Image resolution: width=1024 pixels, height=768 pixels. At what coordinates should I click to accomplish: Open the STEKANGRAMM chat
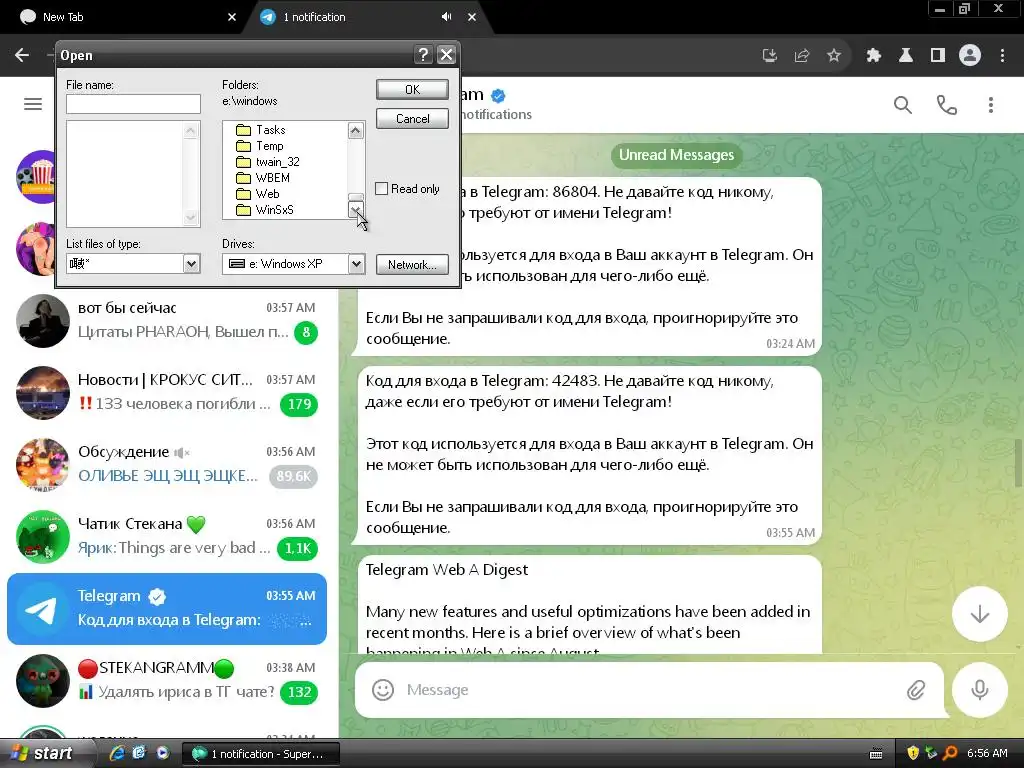[167, 680]
